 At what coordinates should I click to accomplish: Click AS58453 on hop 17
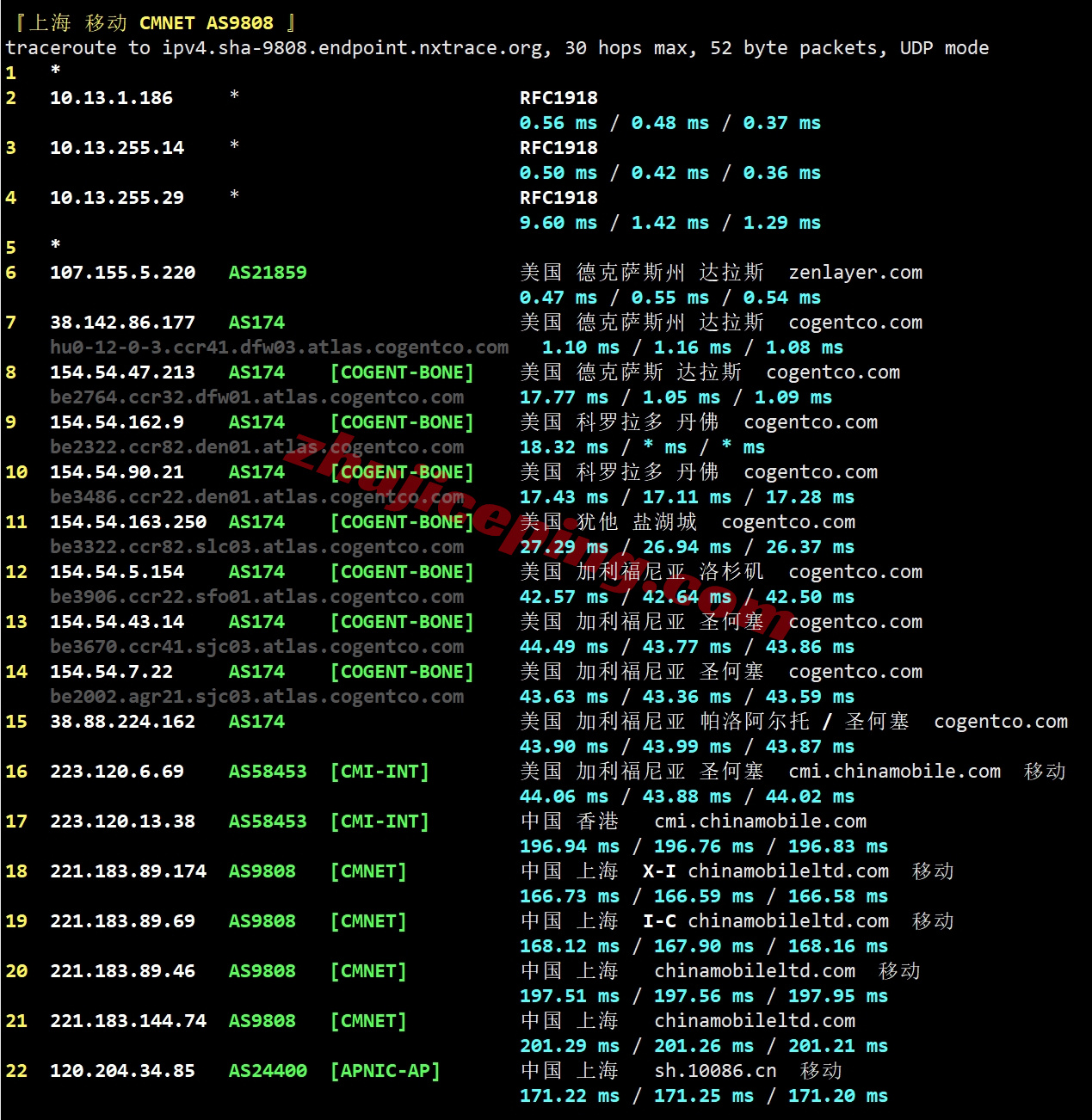tap(268, 822)
